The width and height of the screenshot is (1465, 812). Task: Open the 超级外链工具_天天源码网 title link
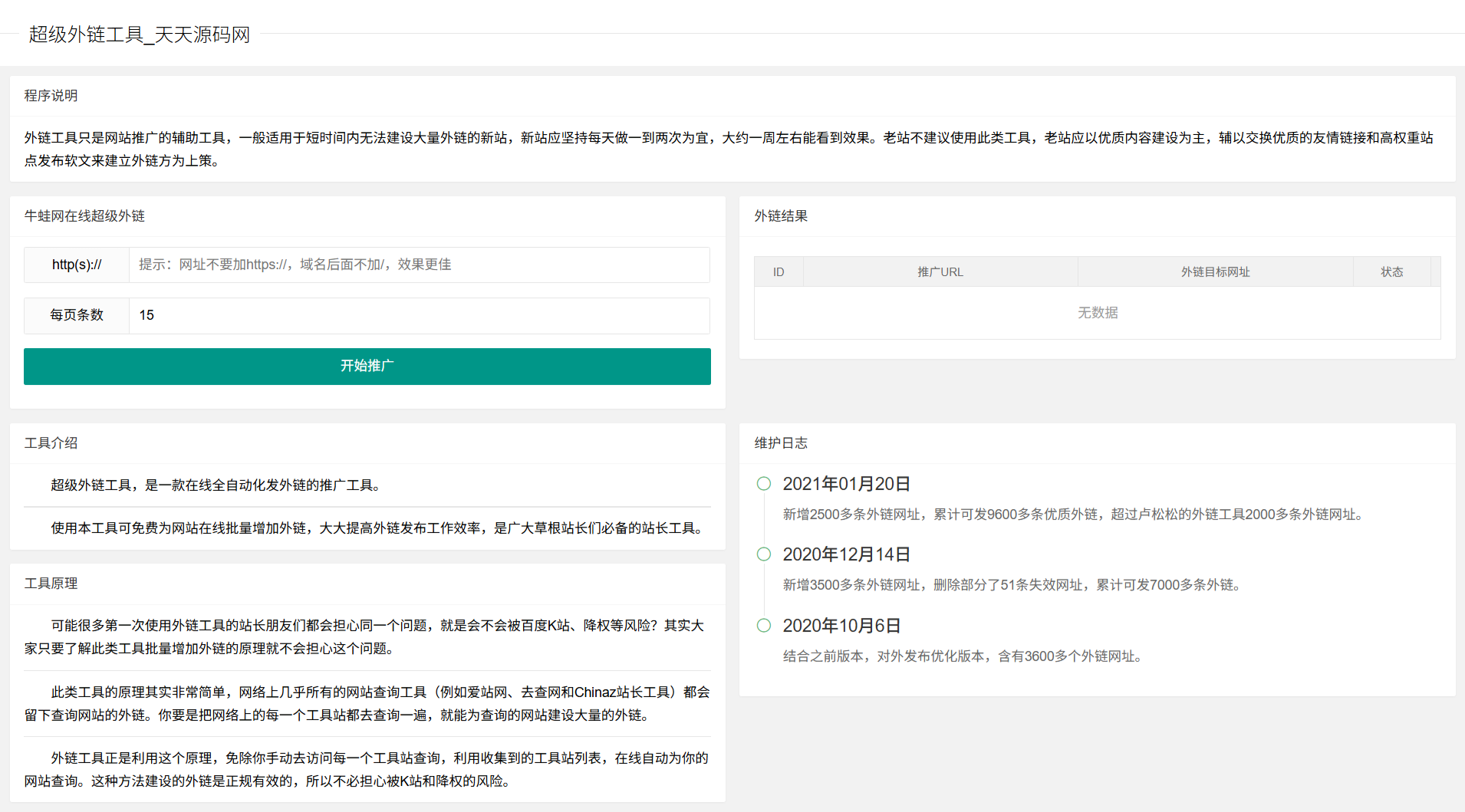[x=139, y=35]
